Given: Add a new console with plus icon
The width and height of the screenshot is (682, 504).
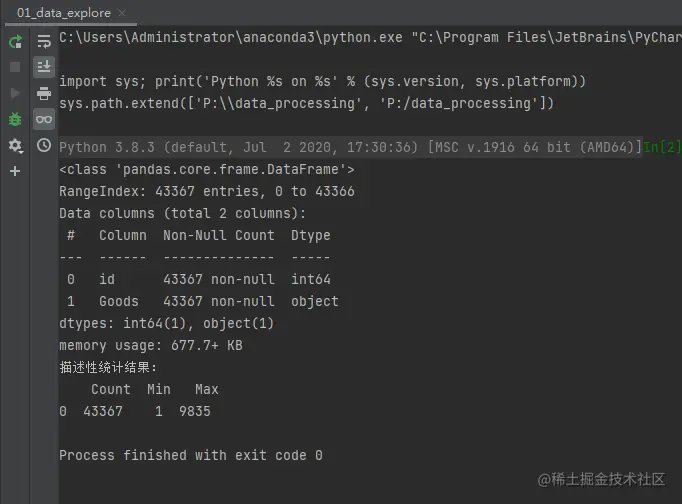Looking at the screenshot, I should click(15, 171).
